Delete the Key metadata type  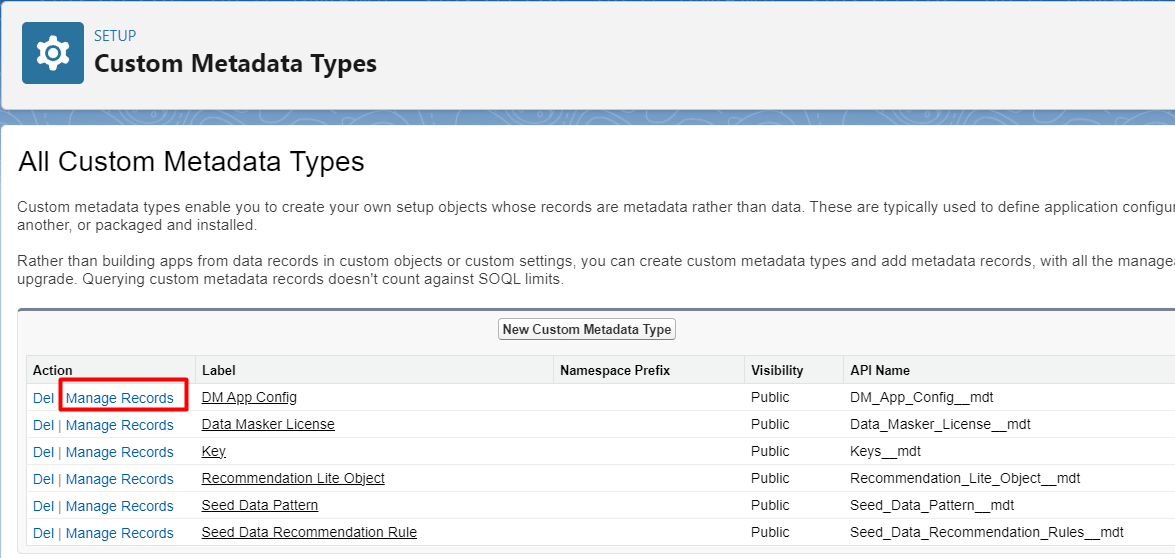tap(43, 452)
